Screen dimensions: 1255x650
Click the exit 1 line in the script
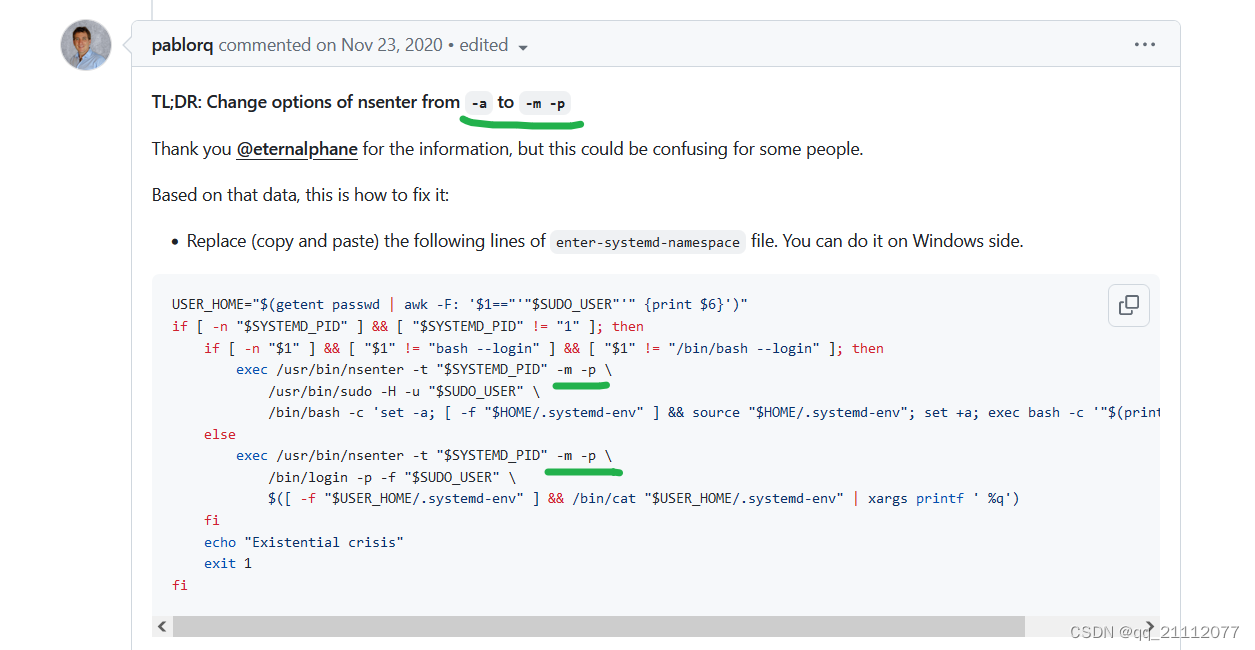click(227, 562)
